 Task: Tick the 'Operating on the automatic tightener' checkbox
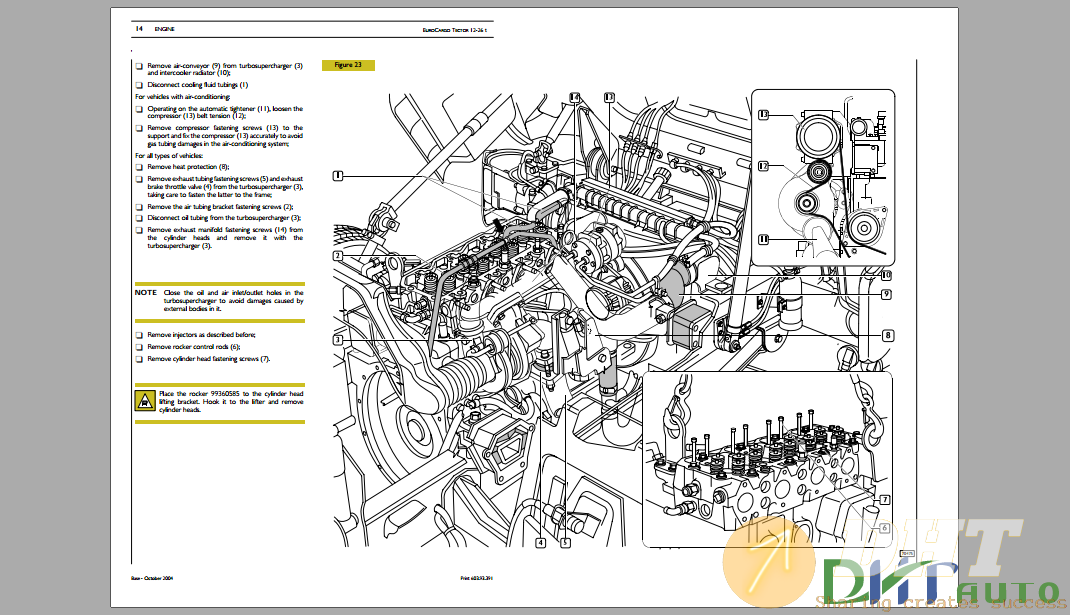pyautogui.click(x=139, y=109)
